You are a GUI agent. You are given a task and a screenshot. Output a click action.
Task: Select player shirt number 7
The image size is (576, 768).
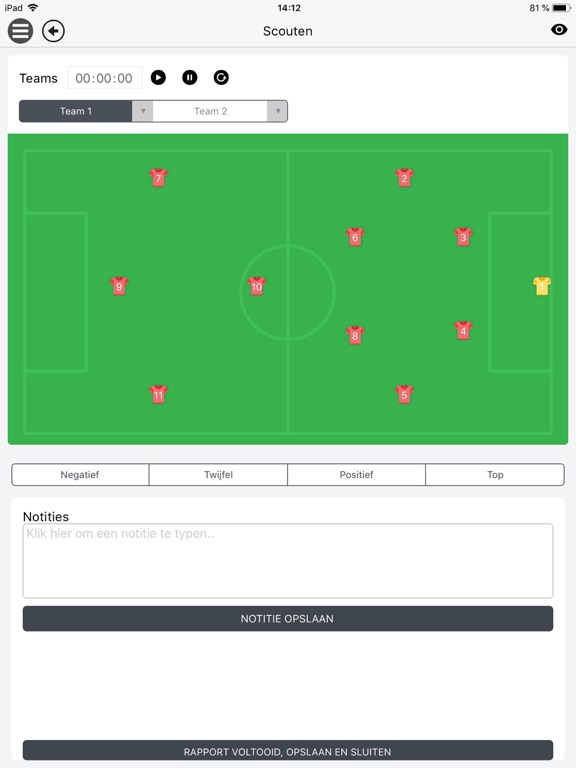click(158, 178)
